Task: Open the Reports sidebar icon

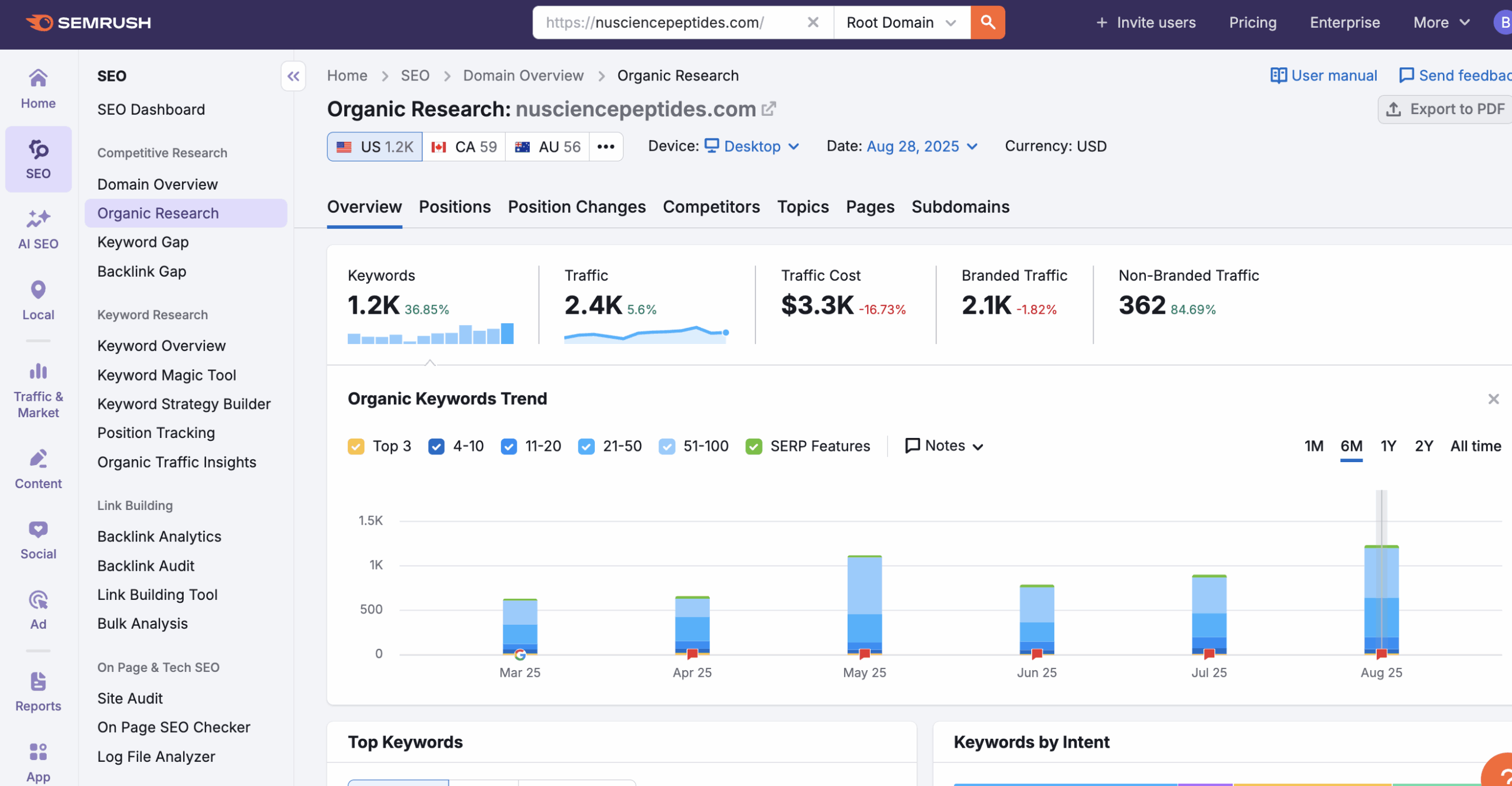Action: click(x=38, y=691)
